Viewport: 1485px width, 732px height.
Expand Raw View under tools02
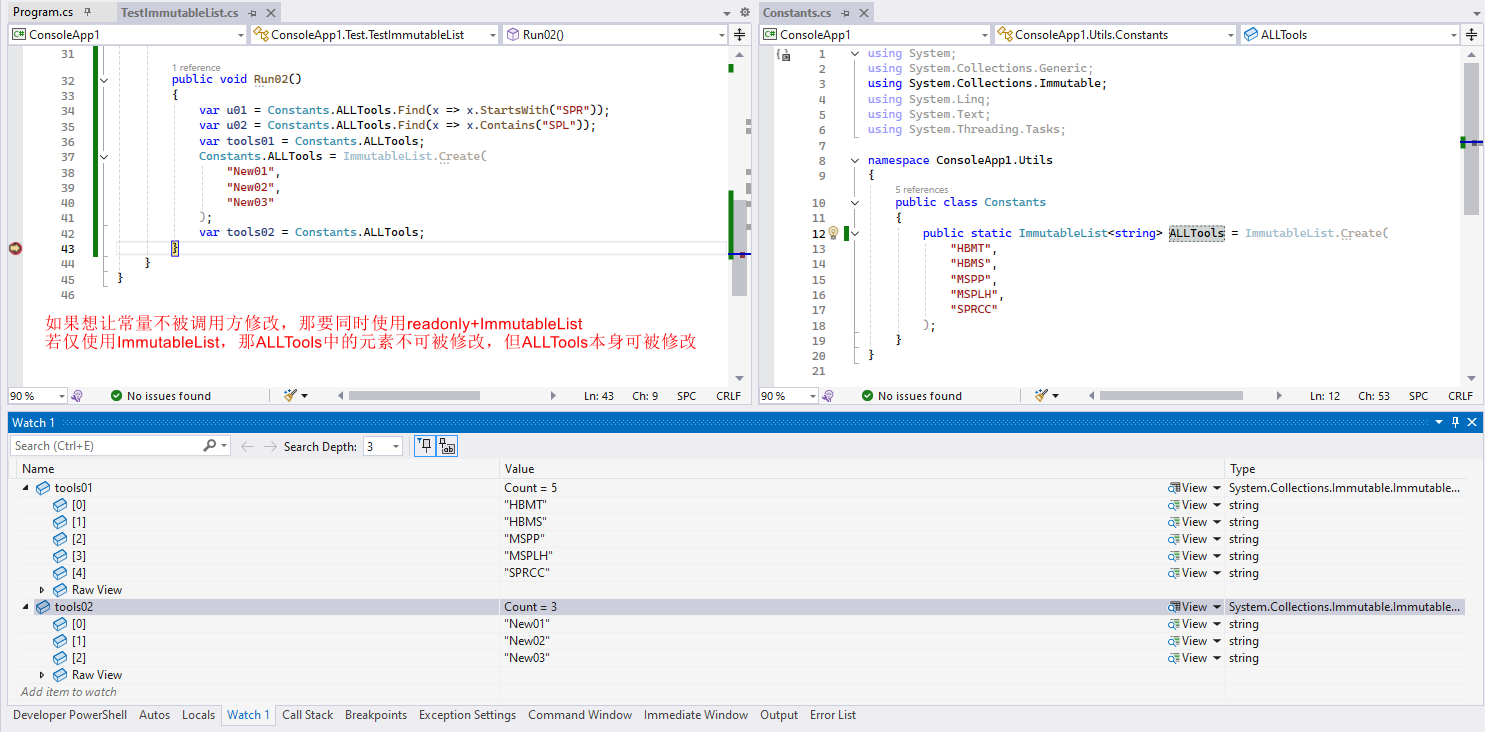point(41,674)
